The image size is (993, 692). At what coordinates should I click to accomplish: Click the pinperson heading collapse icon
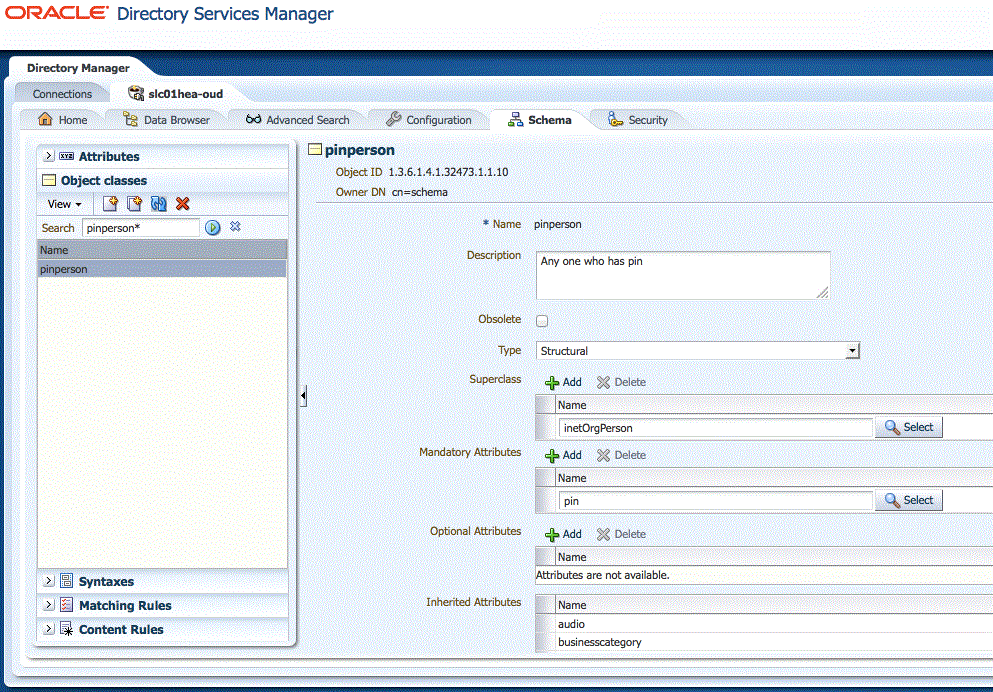[x=315, y=149]
